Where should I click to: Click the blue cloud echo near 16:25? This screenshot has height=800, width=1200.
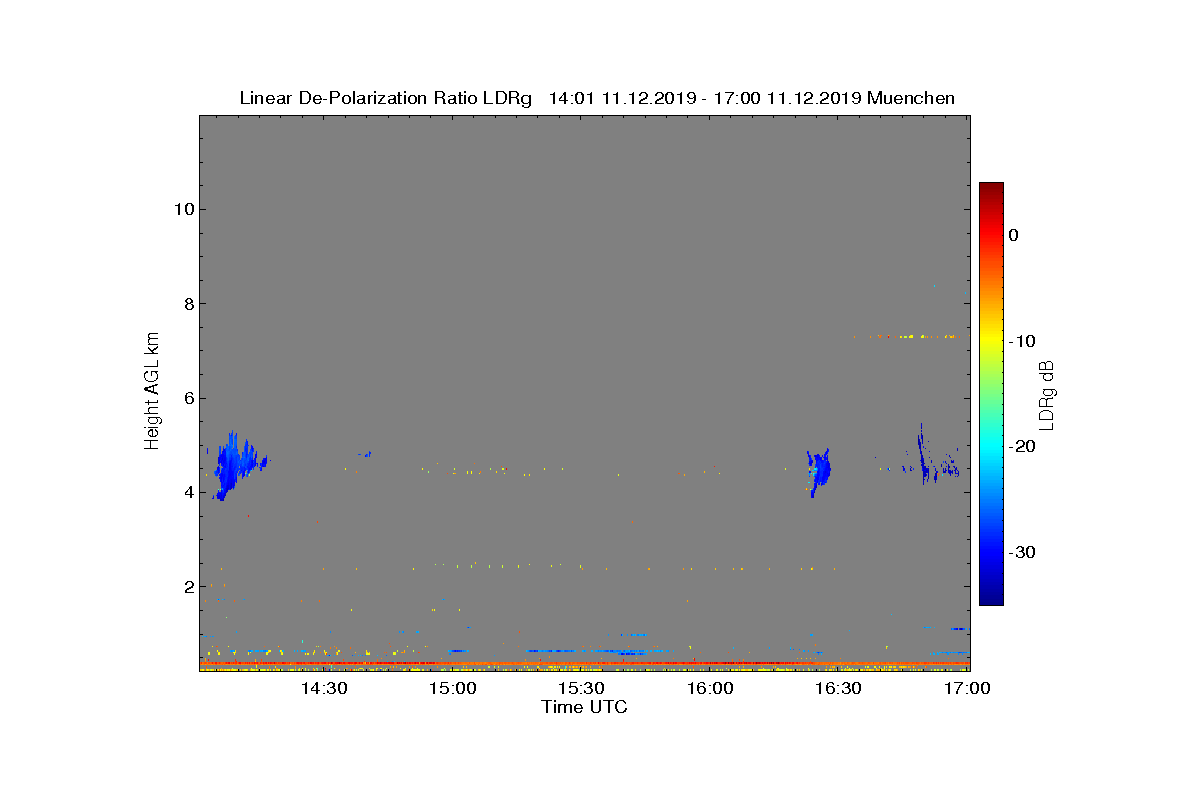(x=819, y=472)
